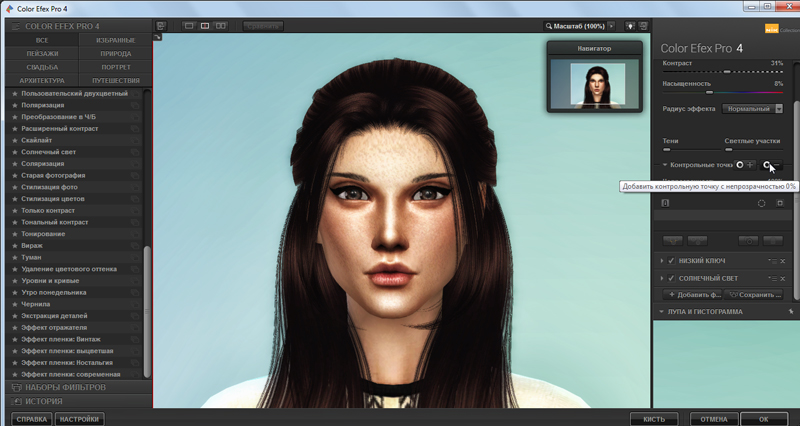
Task: Click the dashed circle icon in the control points list
Action: click(x=761, y=203)
